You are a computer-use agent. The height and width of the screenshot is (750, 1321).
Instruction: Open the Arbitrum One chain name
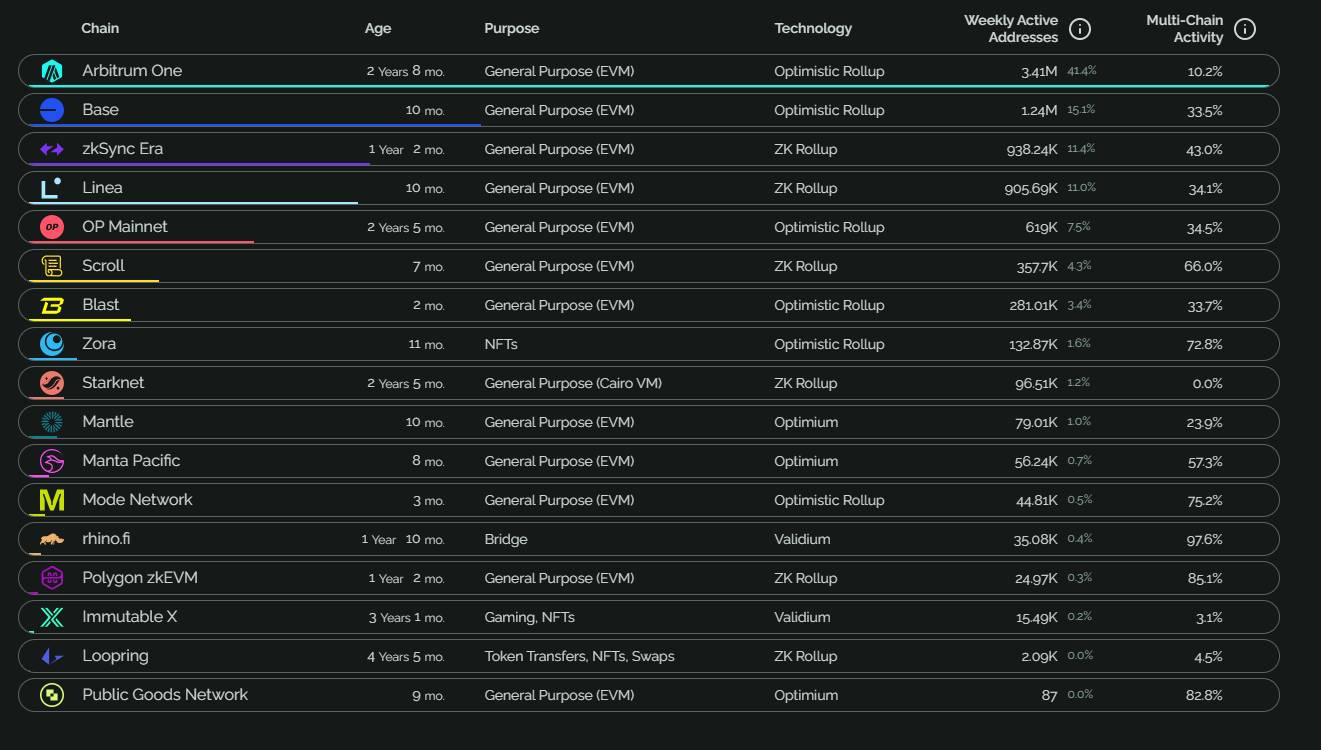click(x=132, y=70)
